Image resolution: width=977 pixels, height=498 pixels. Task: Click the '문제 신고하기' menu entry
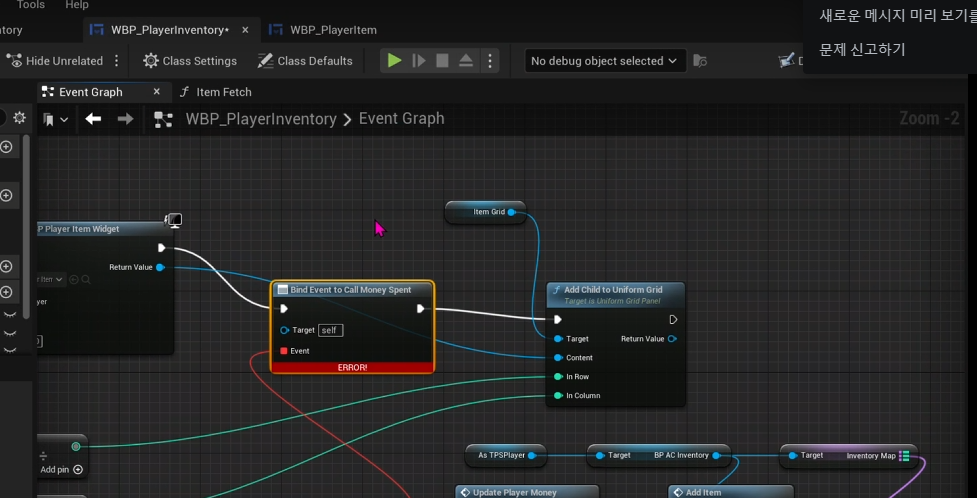[x=862, y=49]
